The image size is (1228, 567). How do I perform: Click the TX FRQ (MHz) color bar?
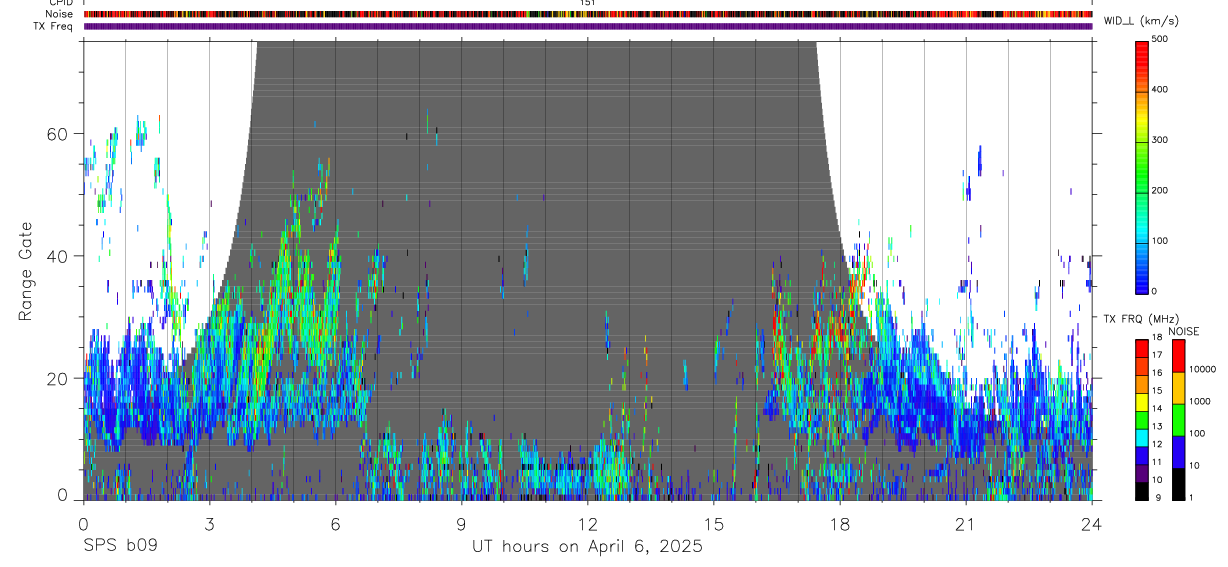(x=1142, y=420)
